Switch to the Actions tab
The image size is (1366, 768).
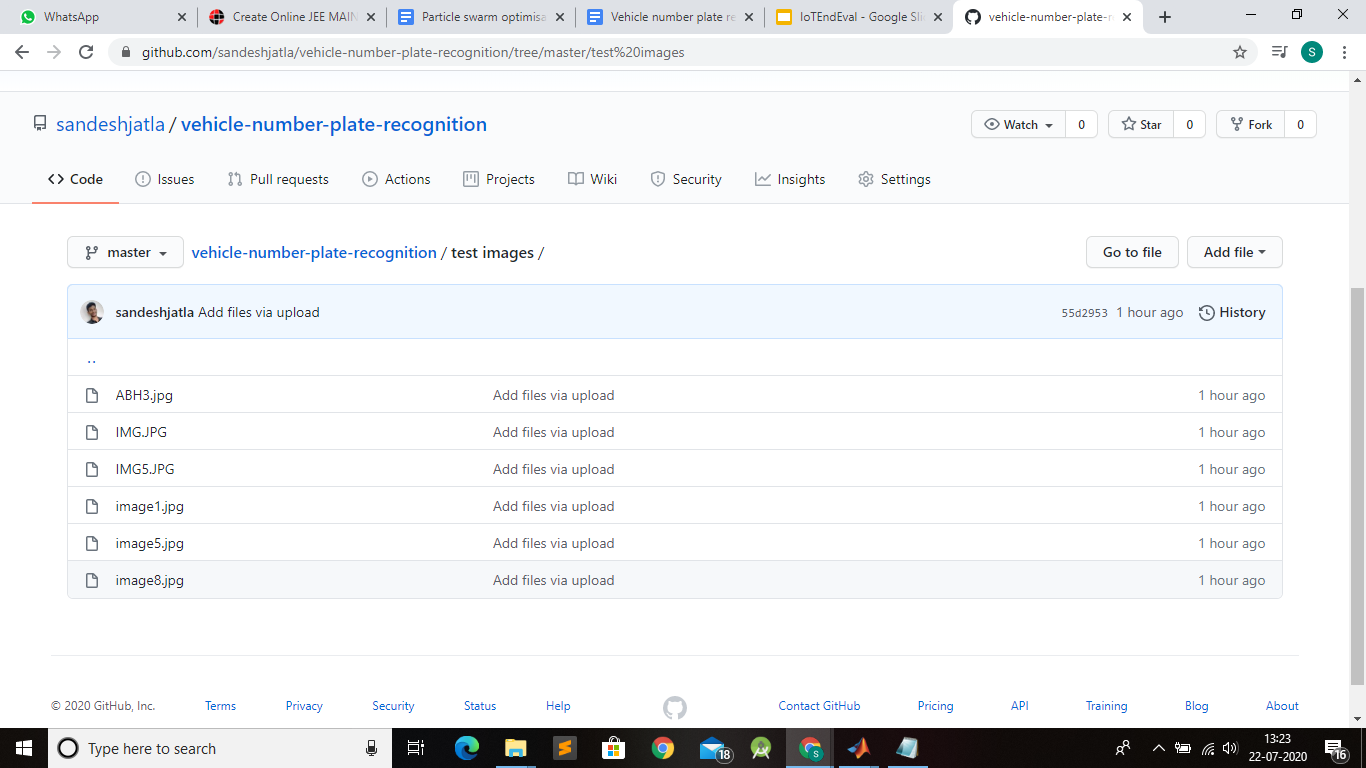click(x=396, y=179)
